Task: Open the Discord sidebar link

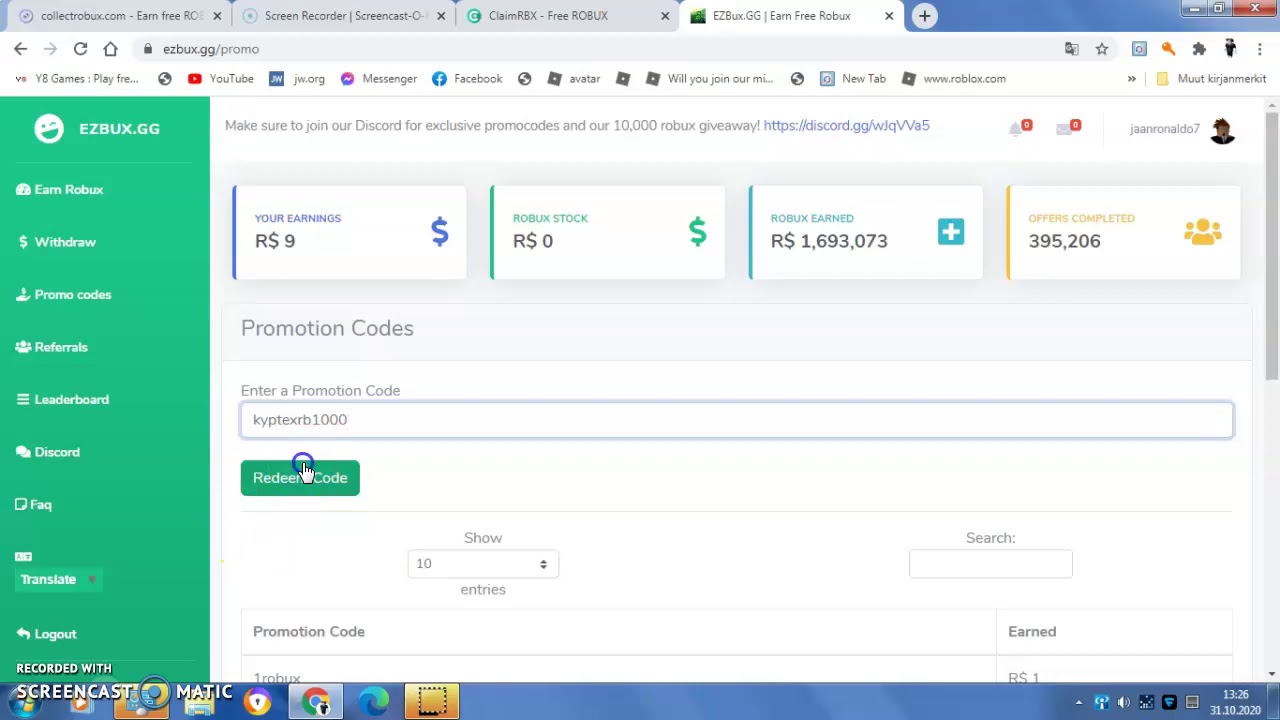Action: [48, 452]
